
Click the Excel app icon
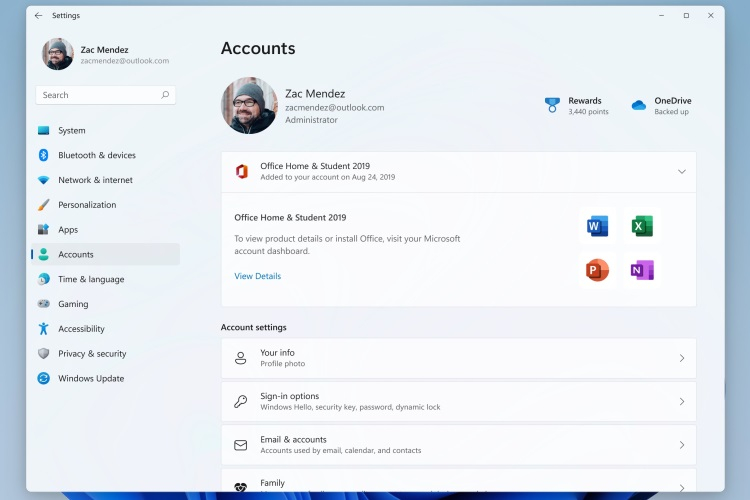click(x=642, y=227)
